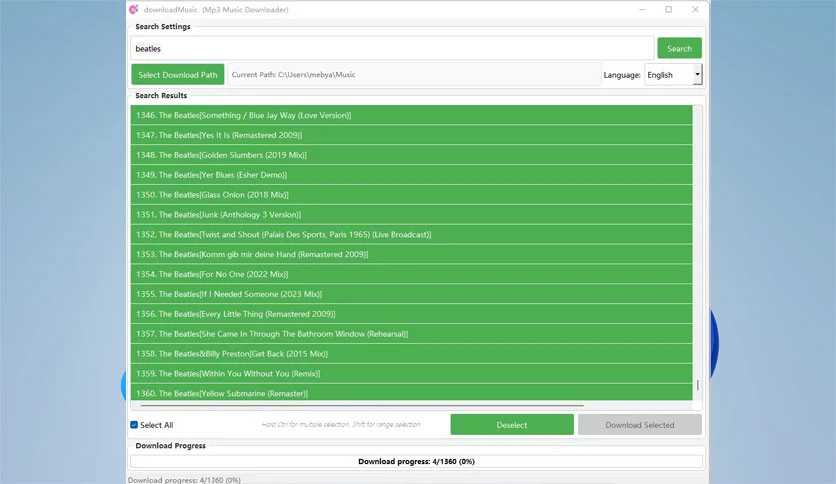Select result 1360 Yellow Submarine (Remaster)
Screen dimensions: 836x484
(412, 392)
